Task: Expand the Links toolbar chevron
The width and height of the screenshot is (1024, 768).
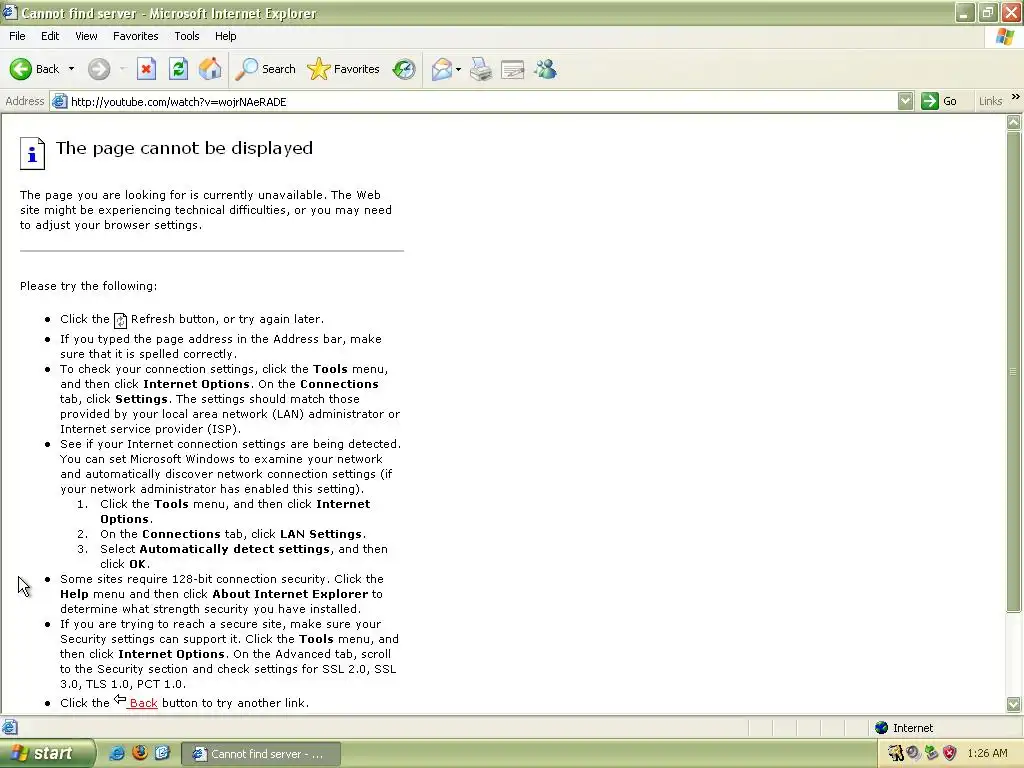Action: coord(1016,97)
